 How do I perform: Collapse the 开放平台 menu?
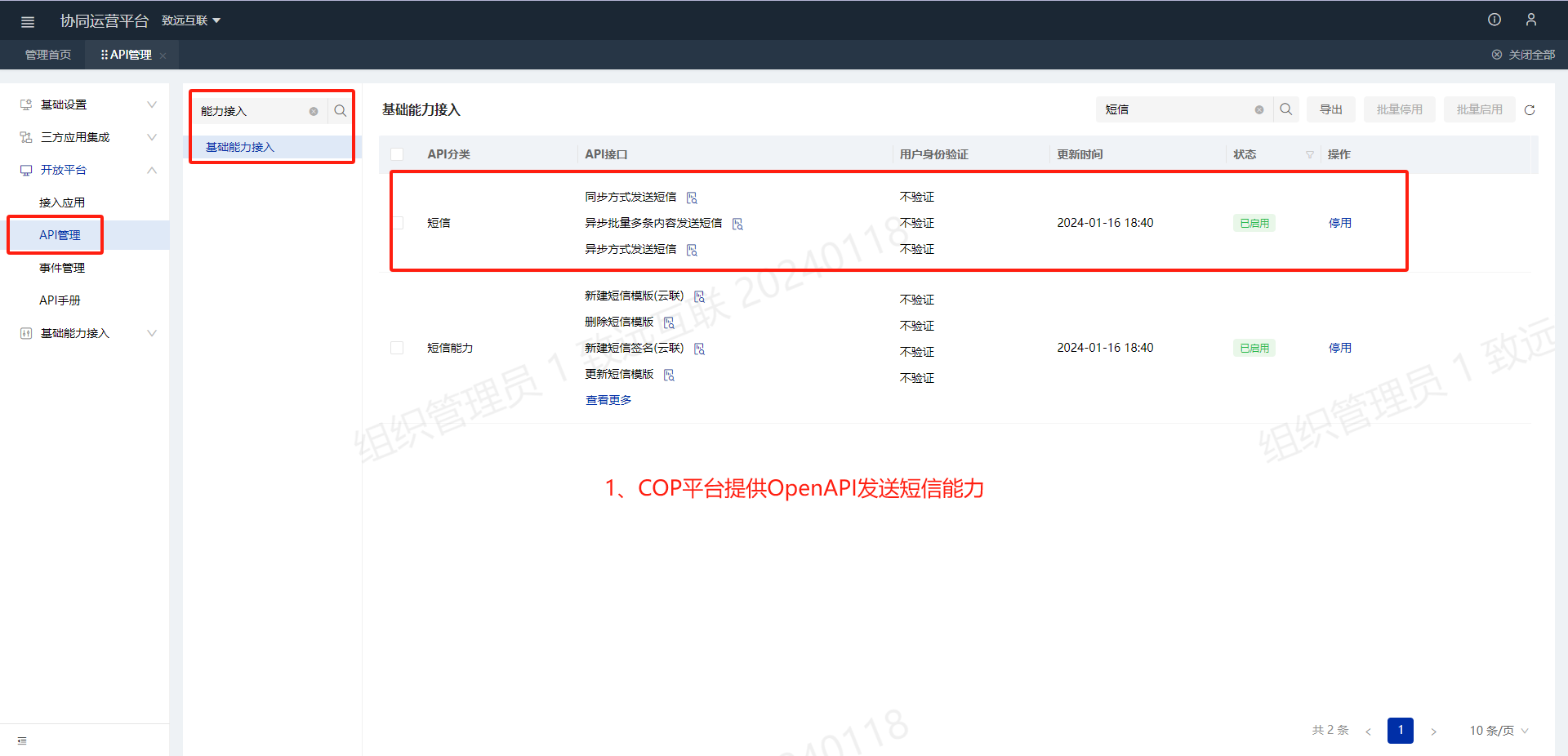[x=85, y=170]
